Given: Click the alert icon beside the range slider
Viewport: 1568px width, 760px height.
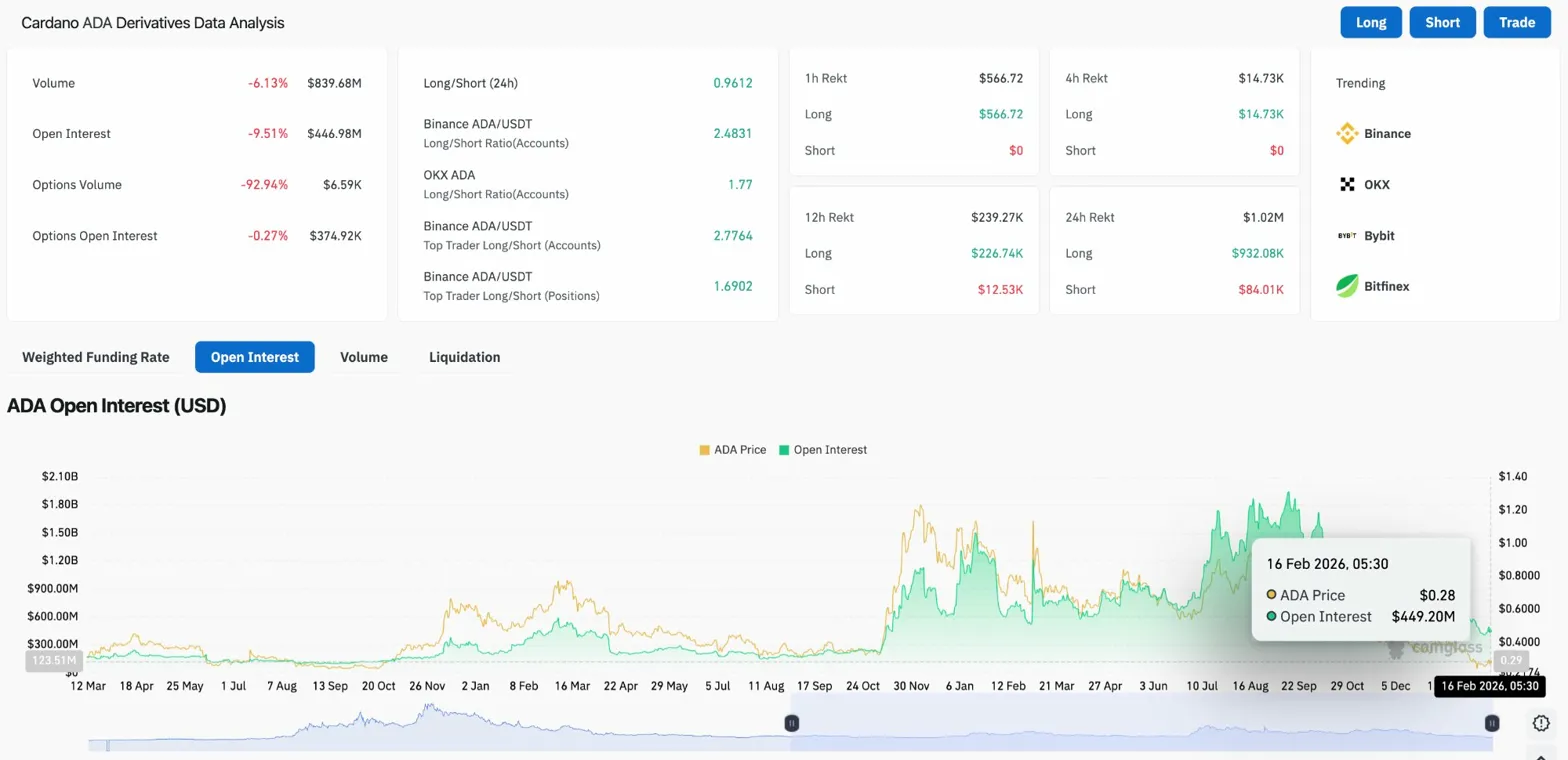Looking at the screenshot, I should pyautogui.click(x=1540, y=723).
